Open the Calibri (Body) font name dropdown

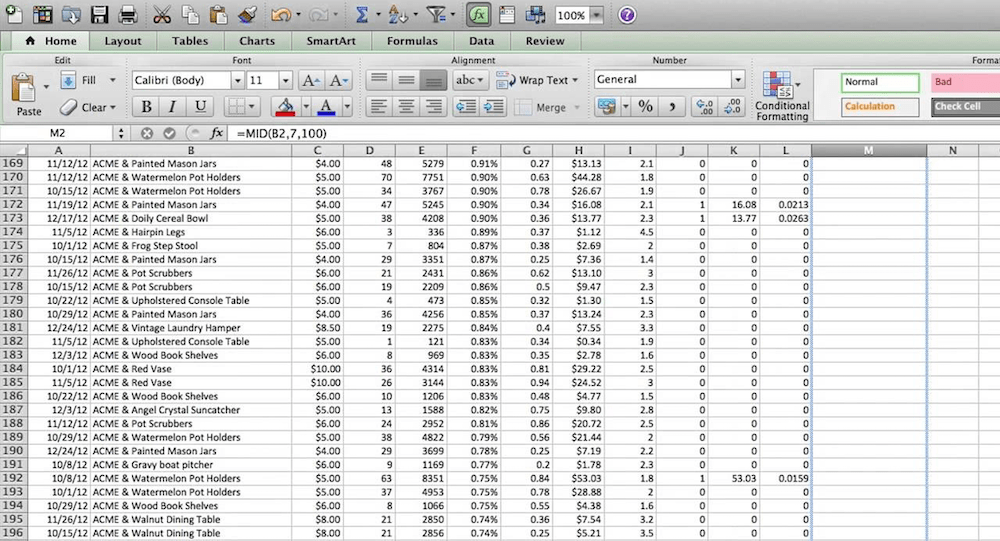coord(237,80)
